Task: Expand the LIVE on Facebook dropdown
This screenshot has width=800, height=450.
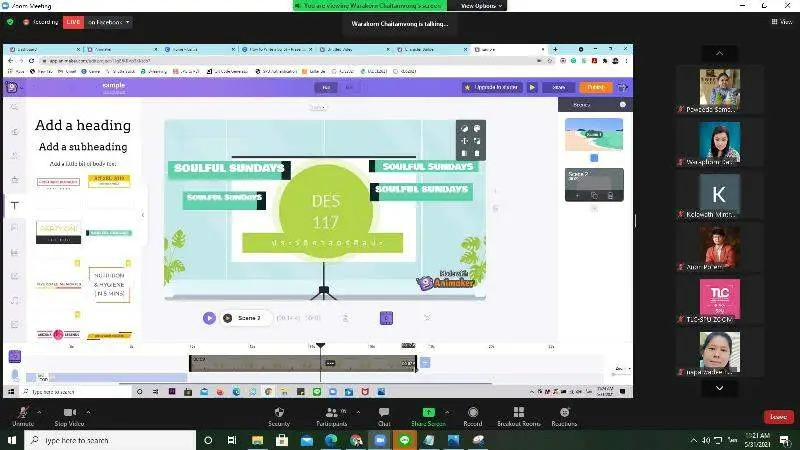Action: [x=128, y=22]
